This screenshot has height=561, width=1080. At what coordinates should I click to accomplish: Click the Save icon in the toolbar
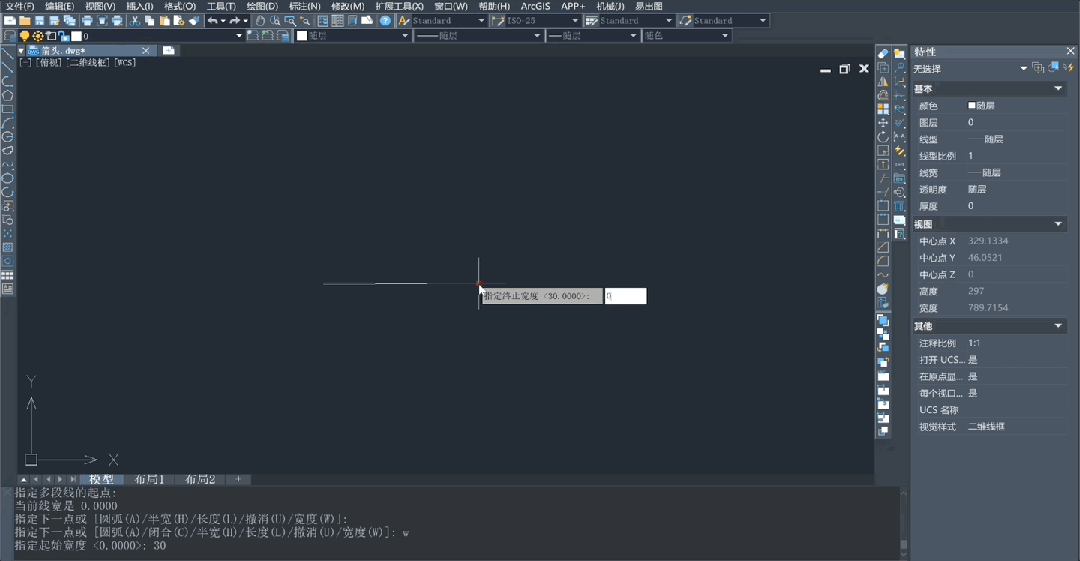39,20
